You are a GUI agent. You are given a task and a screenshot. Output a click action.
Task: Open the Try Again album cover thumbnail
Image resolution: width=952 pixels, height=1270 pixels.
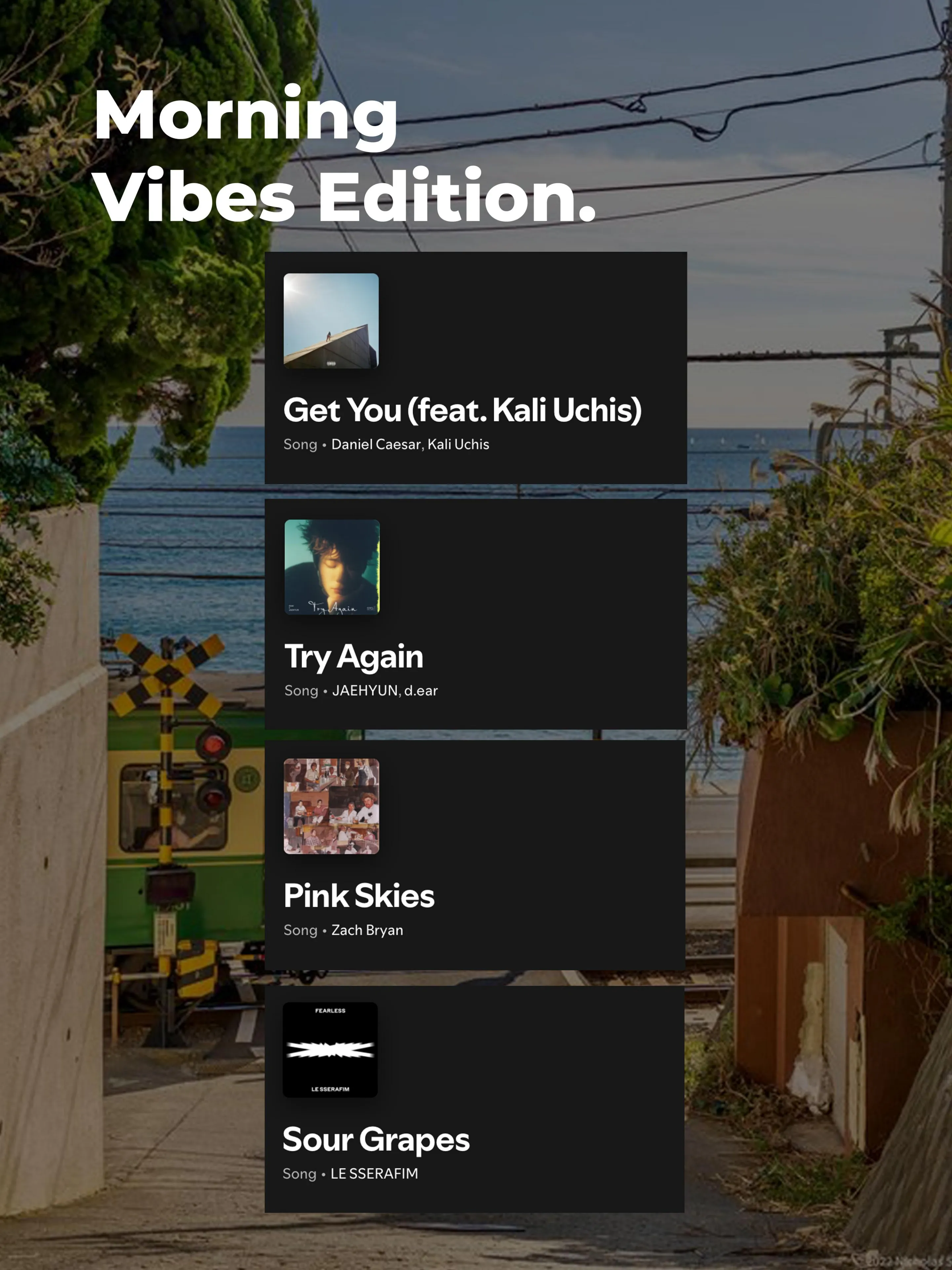pos(332,567)
